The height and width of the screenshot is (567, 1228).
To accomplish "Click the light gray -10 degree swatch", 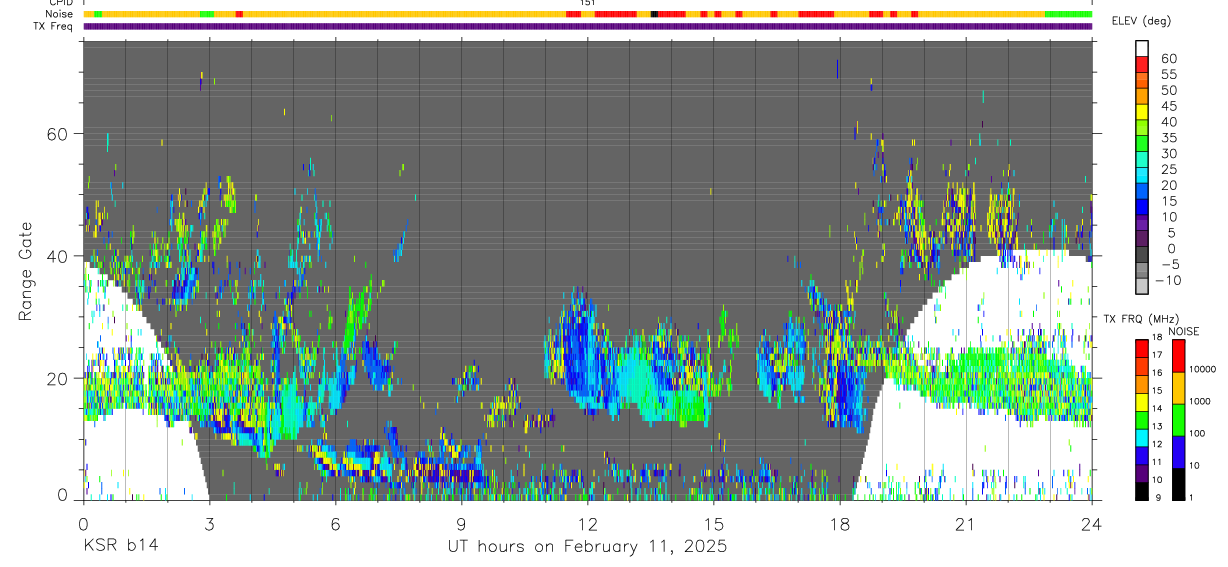I will [x=1142, y=284].
